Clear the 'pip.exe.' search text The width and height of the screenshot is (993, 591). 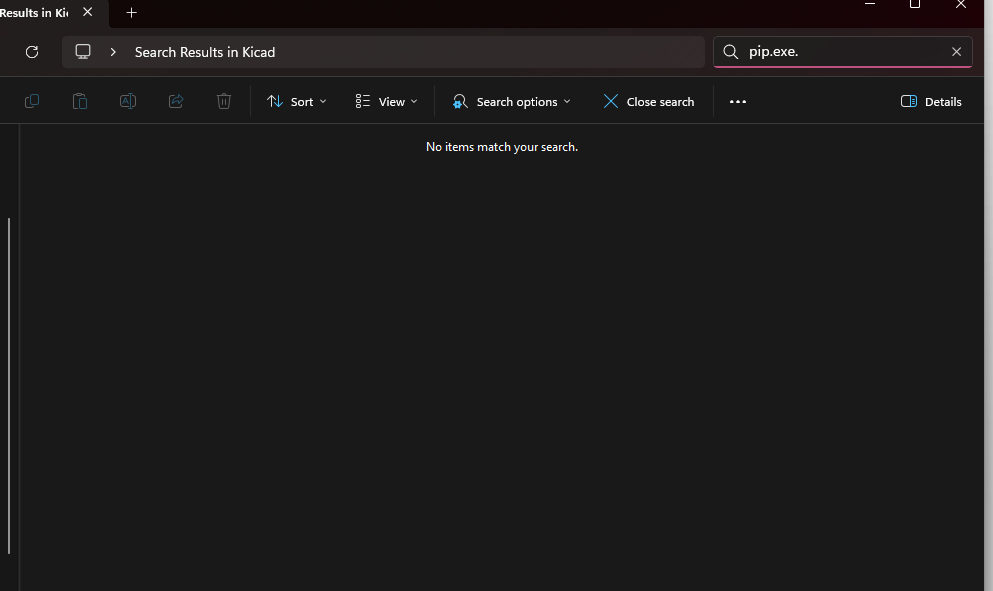[x=956, y=52]
